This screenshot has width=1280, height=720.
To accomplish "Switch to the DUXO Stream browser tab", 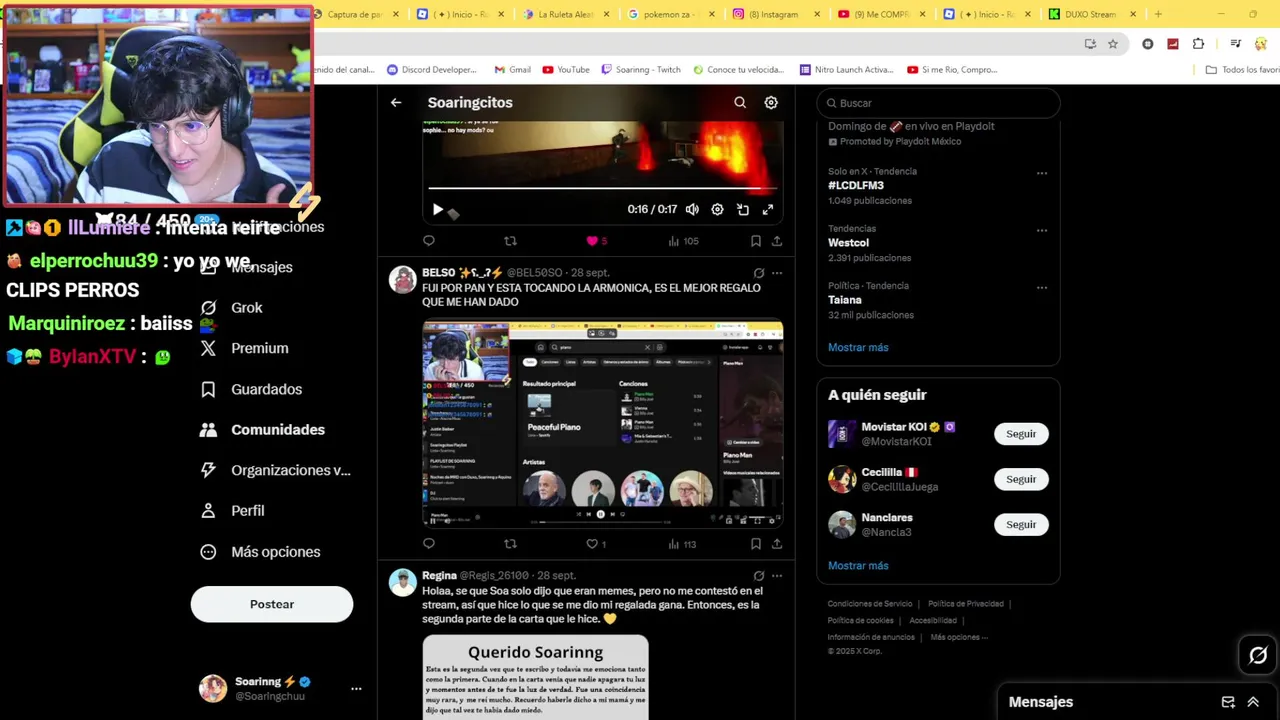I will (1090, 14).
